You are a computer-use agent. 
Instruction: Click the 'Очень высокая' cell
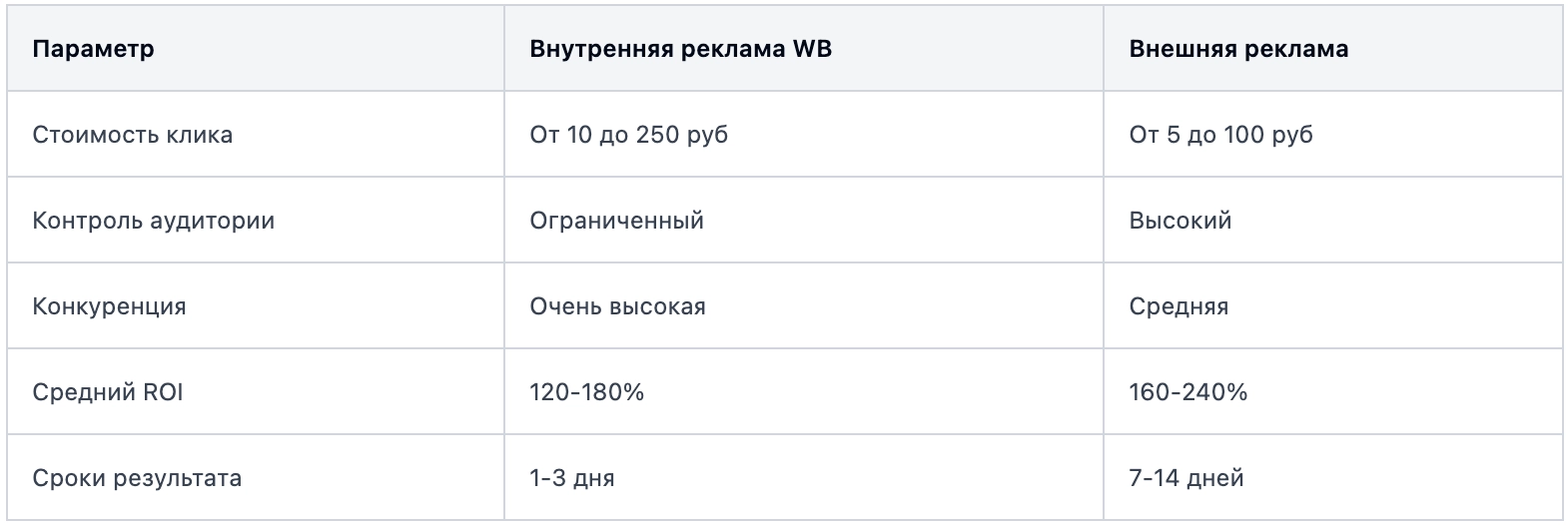(x=618, y=306)
